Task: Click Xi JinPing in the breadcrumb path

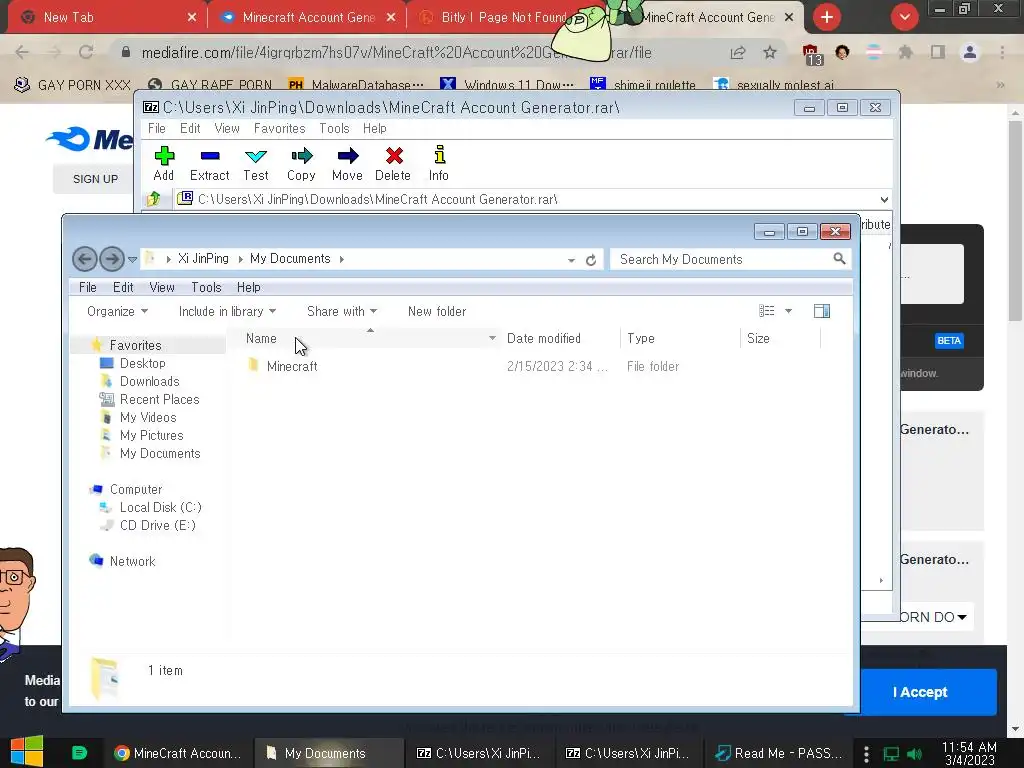Action: pyautogui.click(x=203, y=259)
